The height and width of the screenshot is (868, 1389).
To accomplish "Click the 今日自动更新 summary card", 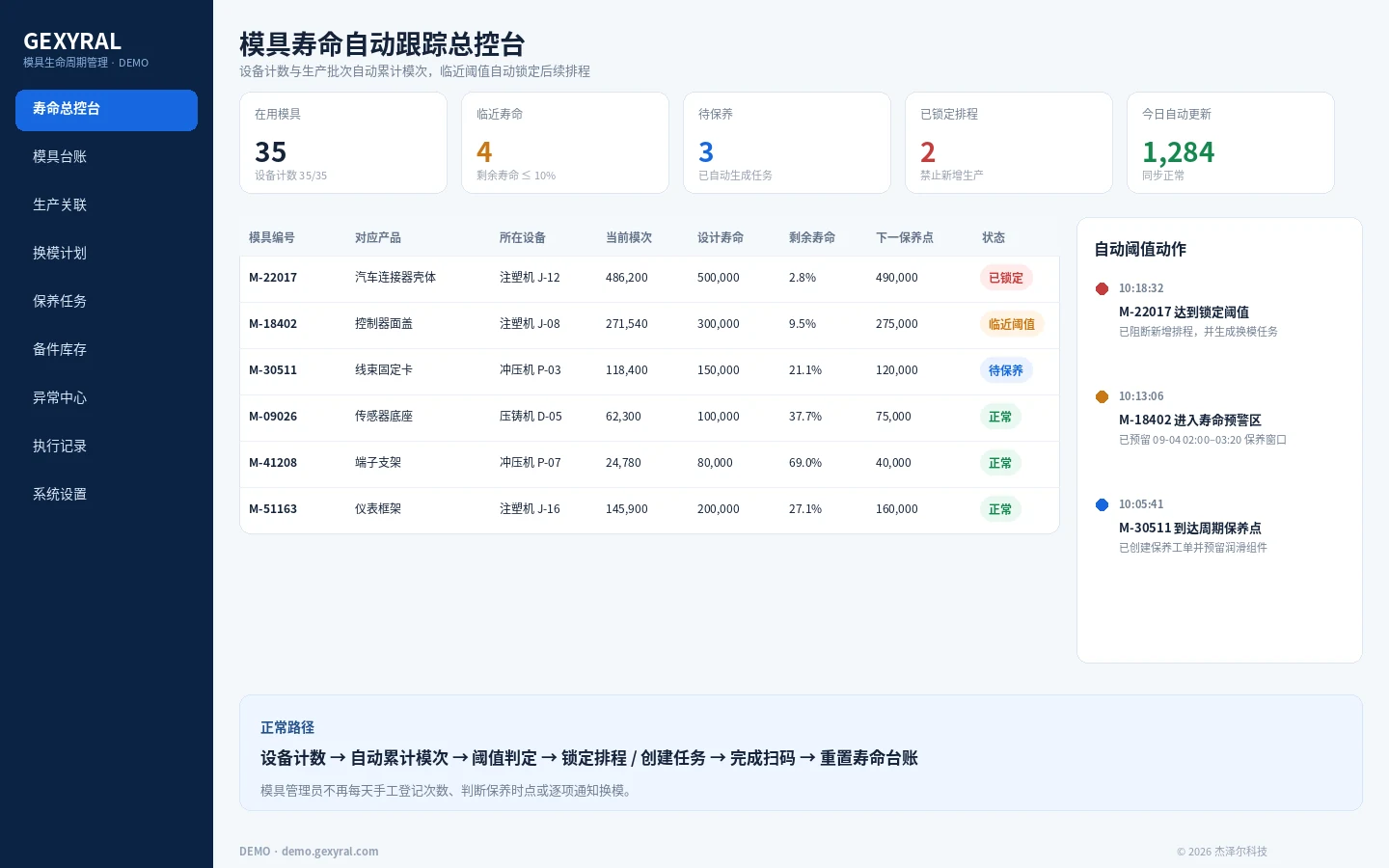I will tap(1231, 143).
